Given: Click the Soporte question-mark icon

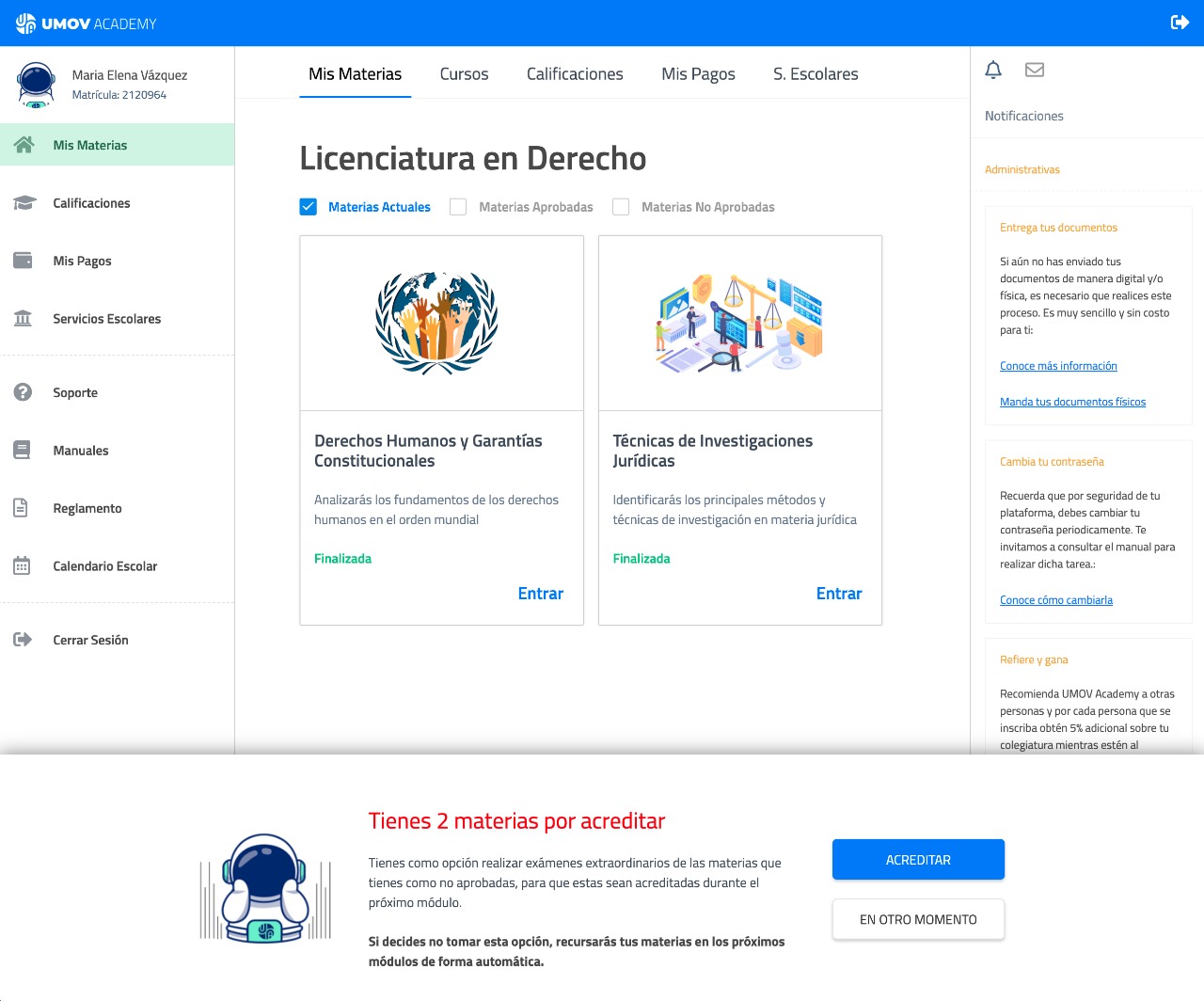Looking at the screenshot, I should pos(22,392).
